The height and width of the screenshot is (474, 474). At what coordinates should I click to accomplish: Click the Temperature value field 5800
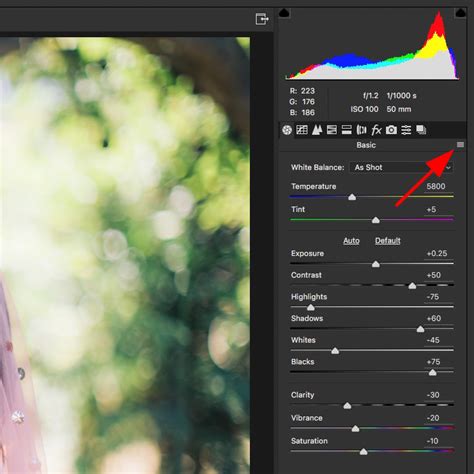(436, 186)
